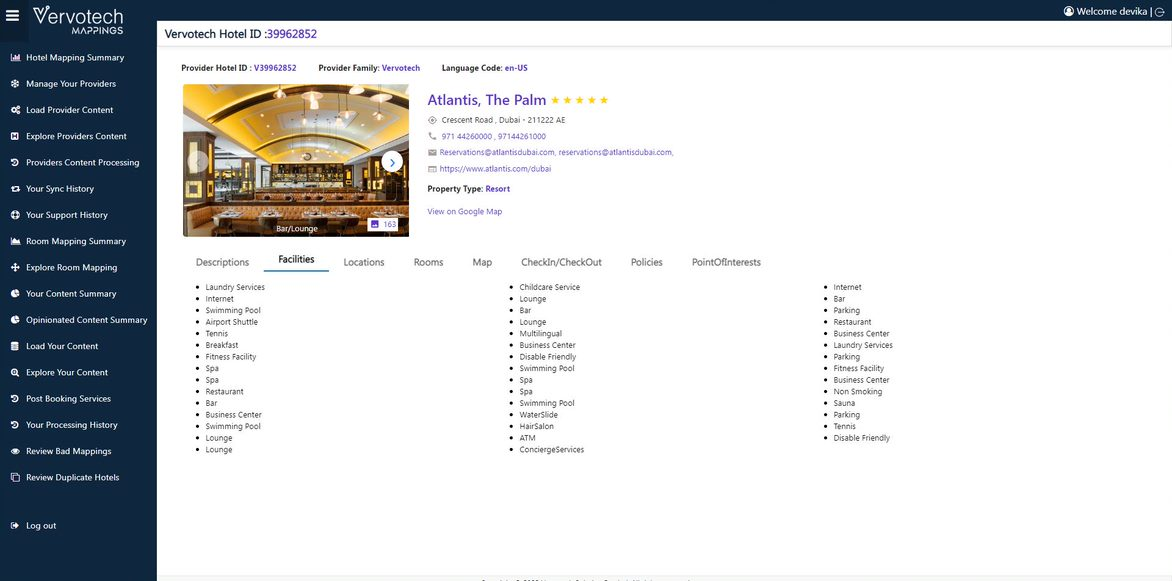Open the Policies tab
1172x581 pixels.
point(647,261)
